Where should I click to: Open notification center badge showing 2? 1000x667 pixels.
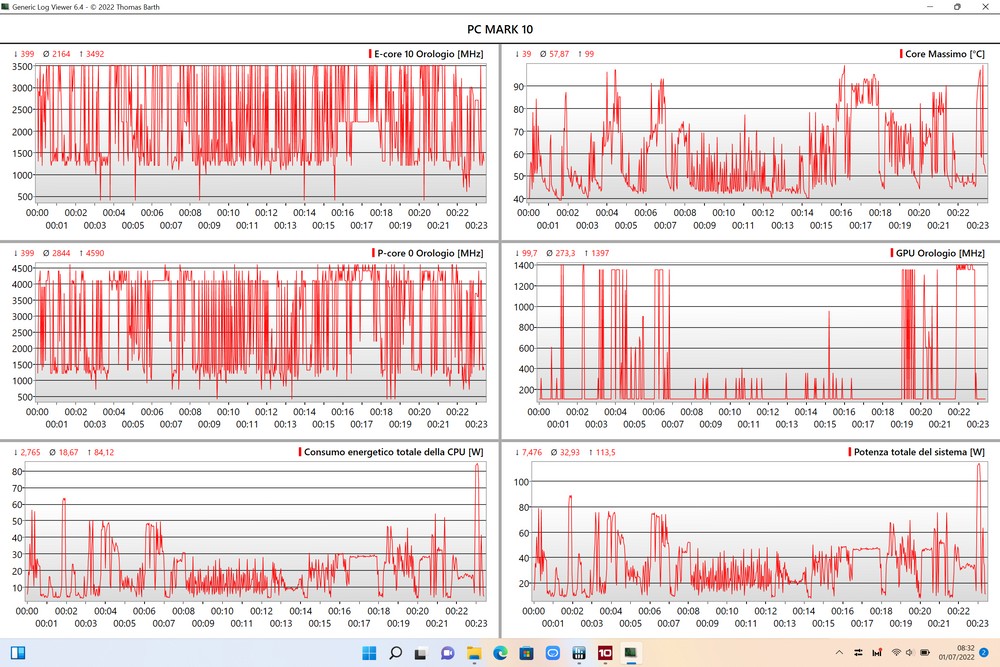(x=983, y=652)
